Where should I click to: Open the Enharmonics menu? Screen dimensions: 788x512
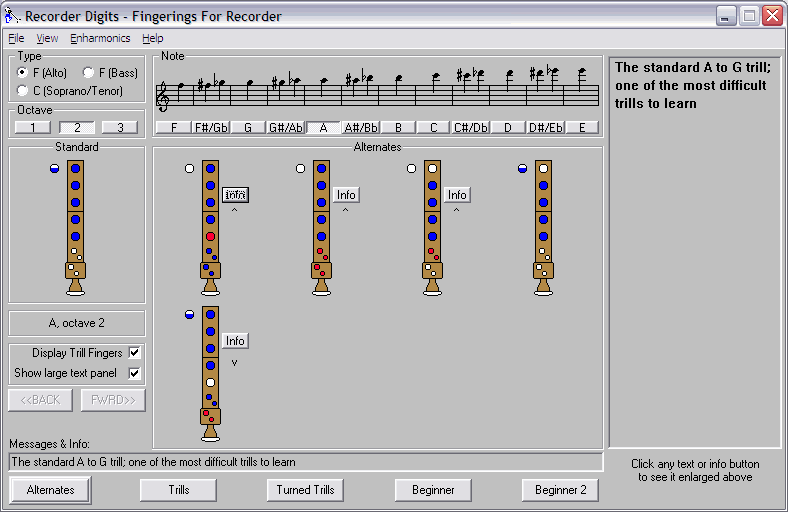[100, 38]
